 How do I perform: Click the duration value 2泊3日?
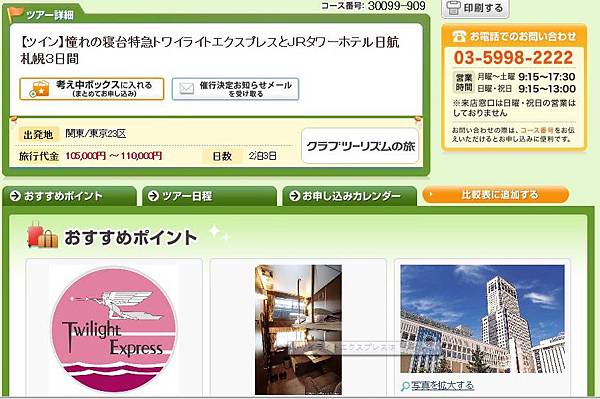[262, 156]
